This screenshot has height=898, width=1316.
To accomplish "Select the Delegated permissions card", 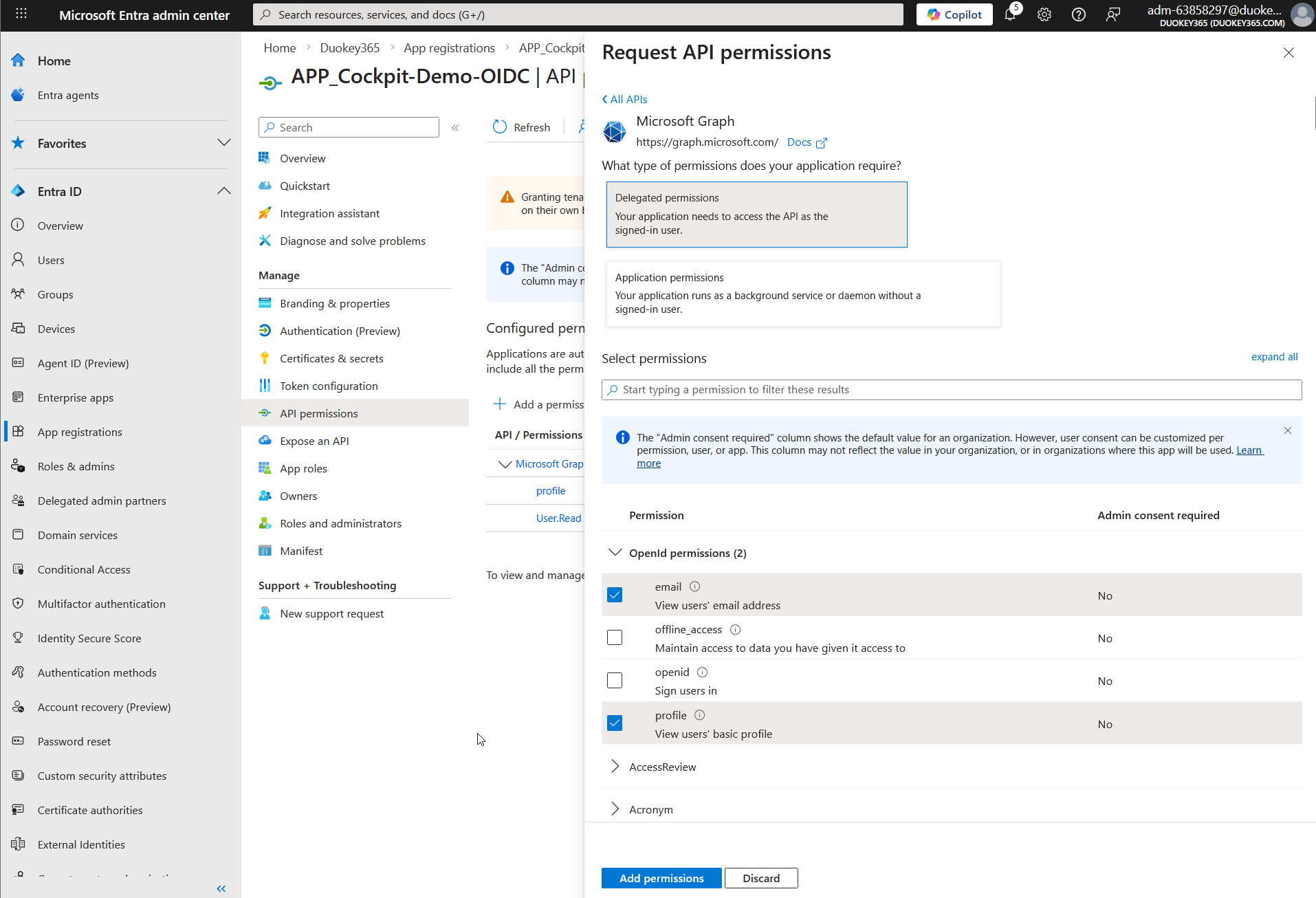I will click(756, 214).
